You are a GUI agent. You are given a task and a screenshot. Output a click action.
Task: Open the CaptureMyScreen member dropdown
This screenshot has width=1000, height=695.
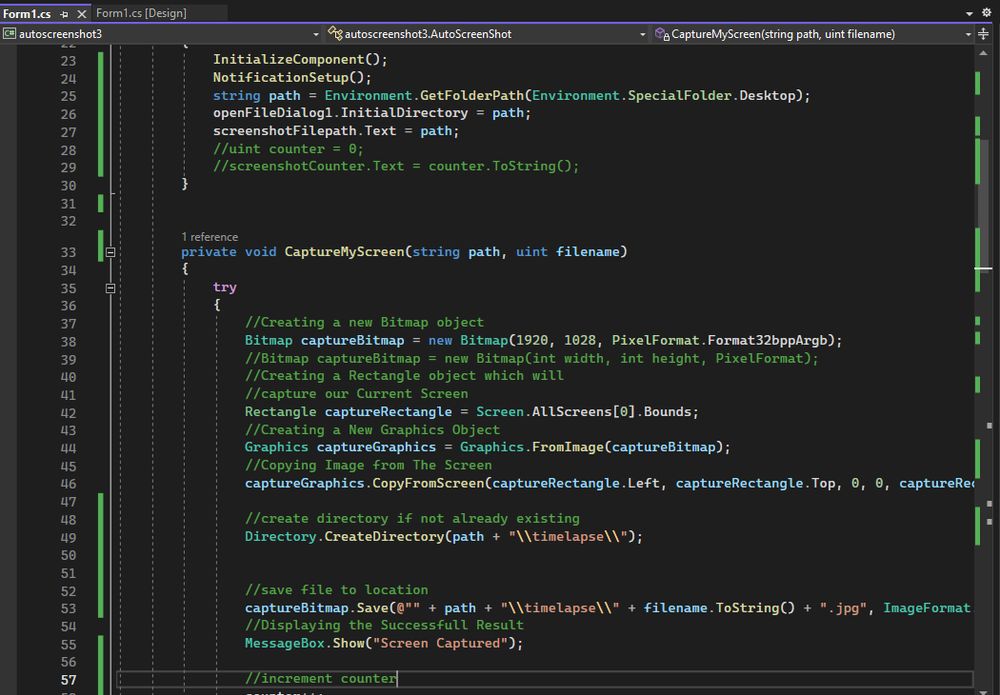click(968, 34)
